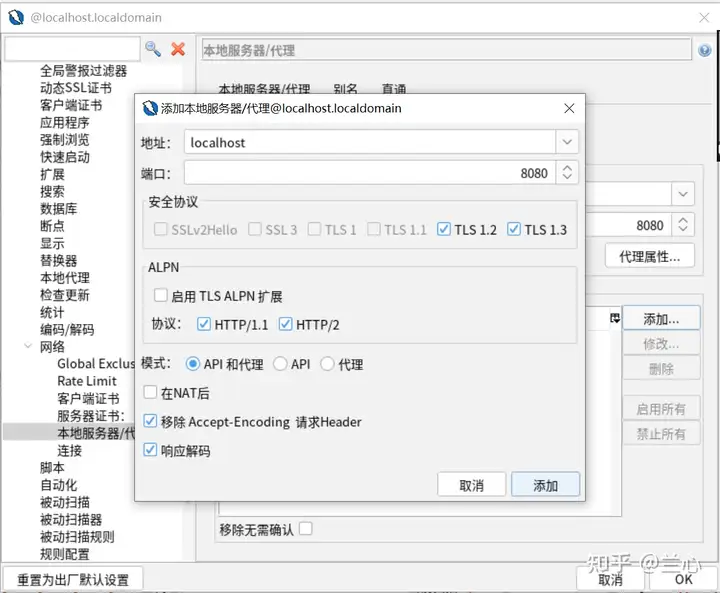Image resolution: width=720 pixels, height=593 pixels.
Task: Click '取消' in the add dialog
Action: [472, 485]
